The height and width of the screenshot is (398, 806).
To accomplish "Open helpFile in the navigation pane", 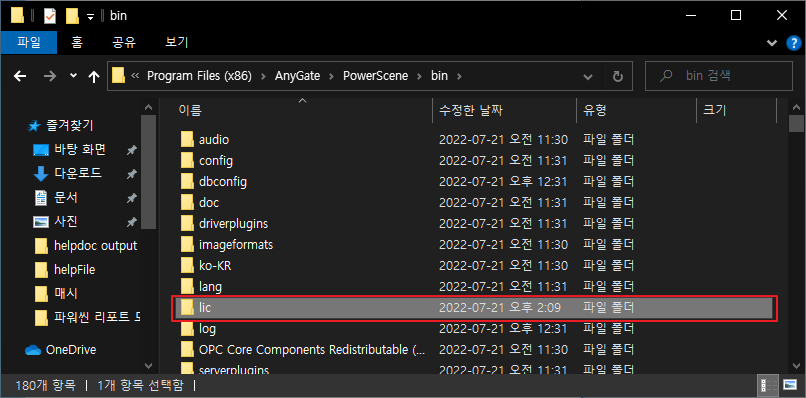I will click(75, 269).
